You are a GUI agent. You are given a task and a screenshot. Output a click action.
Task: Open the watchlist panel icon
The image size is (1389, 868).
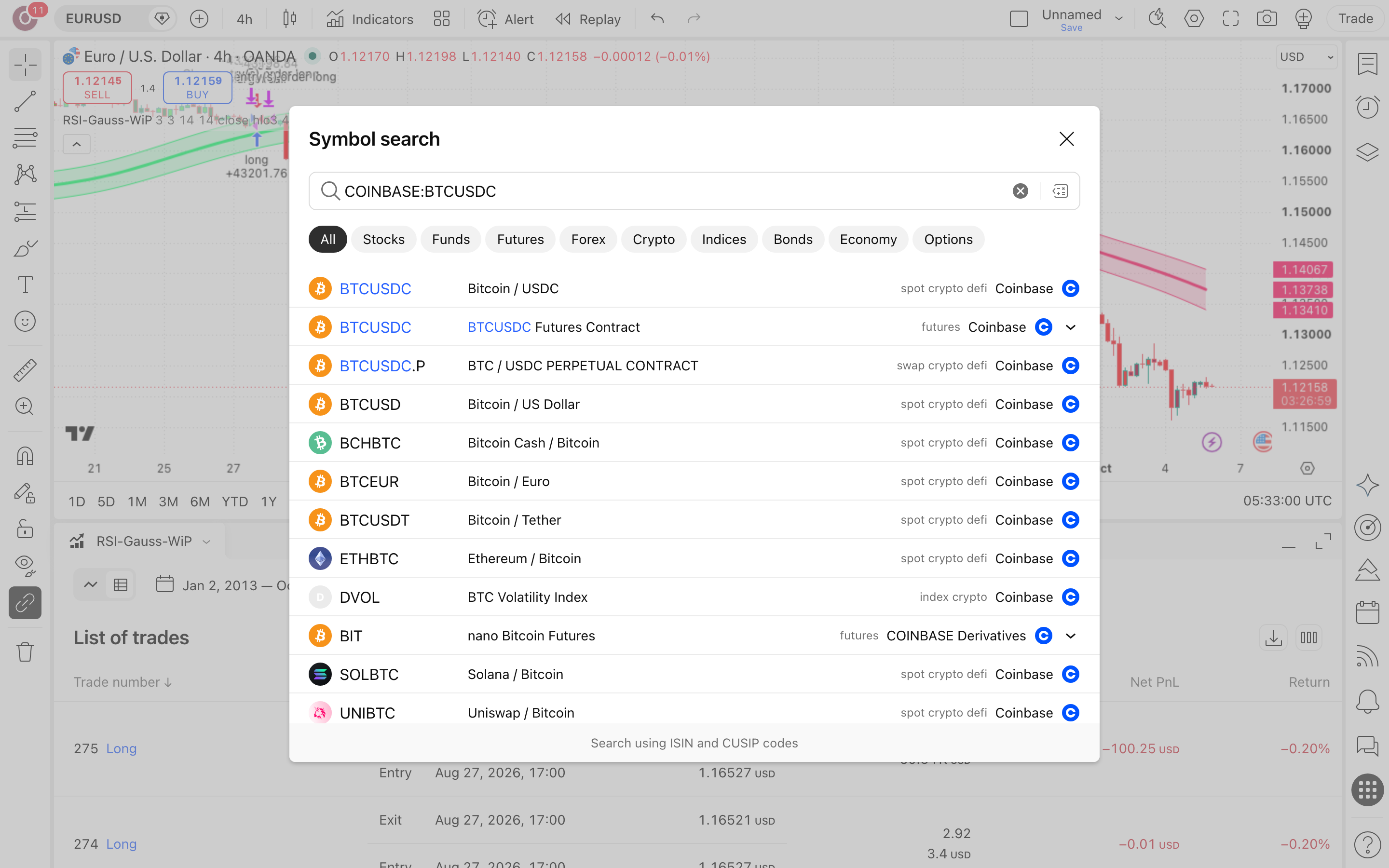coord(1368,64)
